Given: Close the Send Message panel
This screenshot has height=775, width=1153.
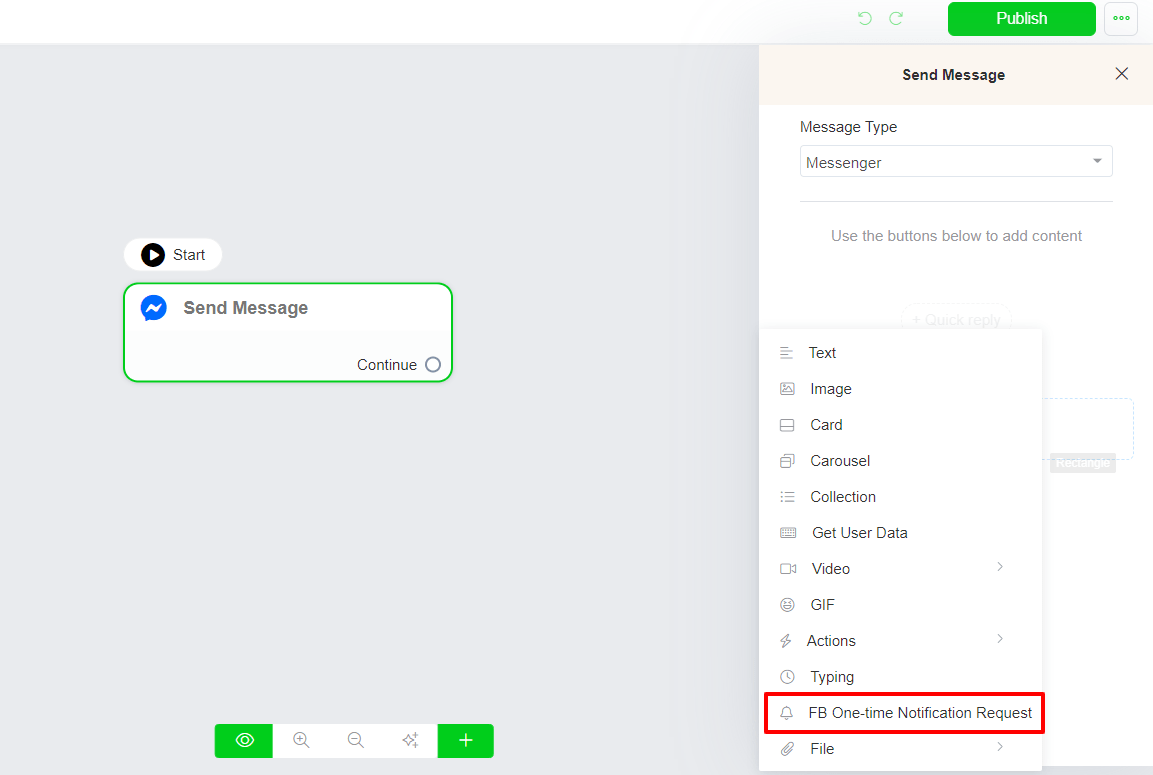Looking at the screenshot, I should click(1121, 73).
